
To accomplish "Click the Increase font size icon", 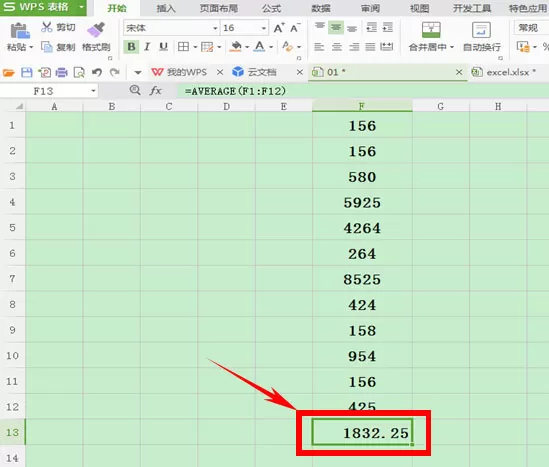I will point(279,28).
